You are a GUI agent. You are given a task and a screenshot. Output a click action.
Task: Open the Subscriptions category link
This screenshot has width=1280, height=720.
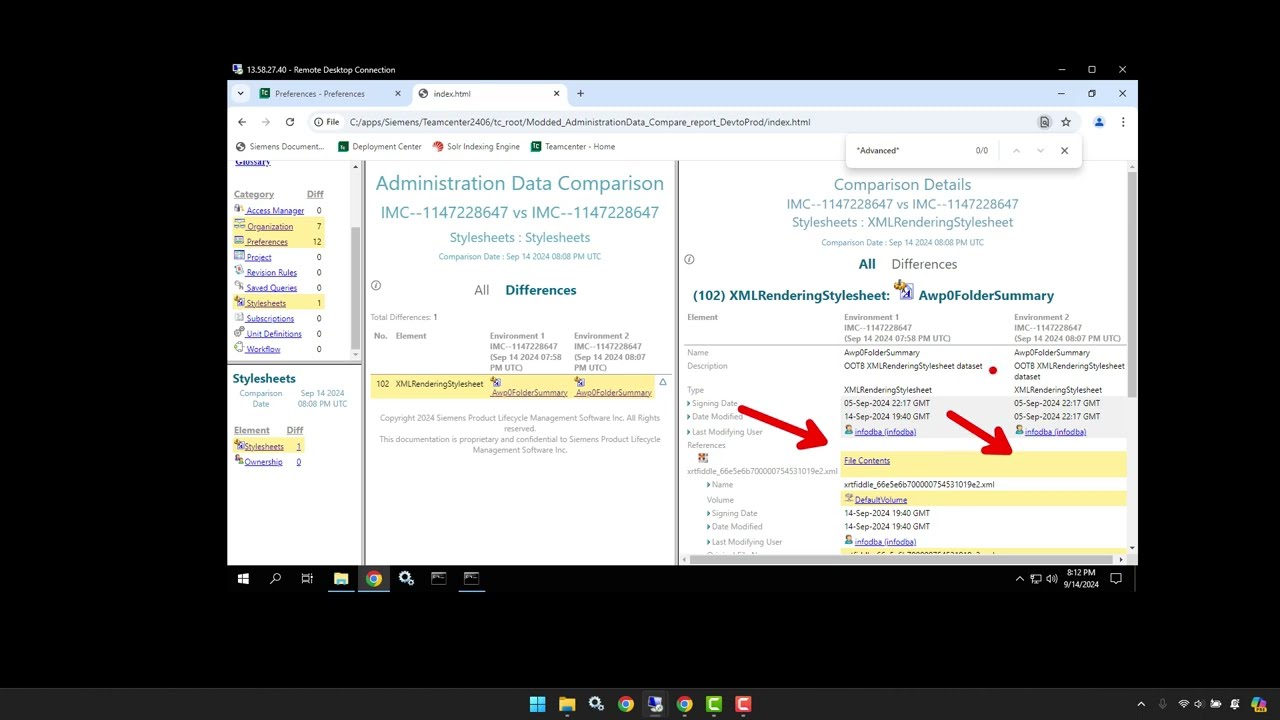click(x=270, y=319)
